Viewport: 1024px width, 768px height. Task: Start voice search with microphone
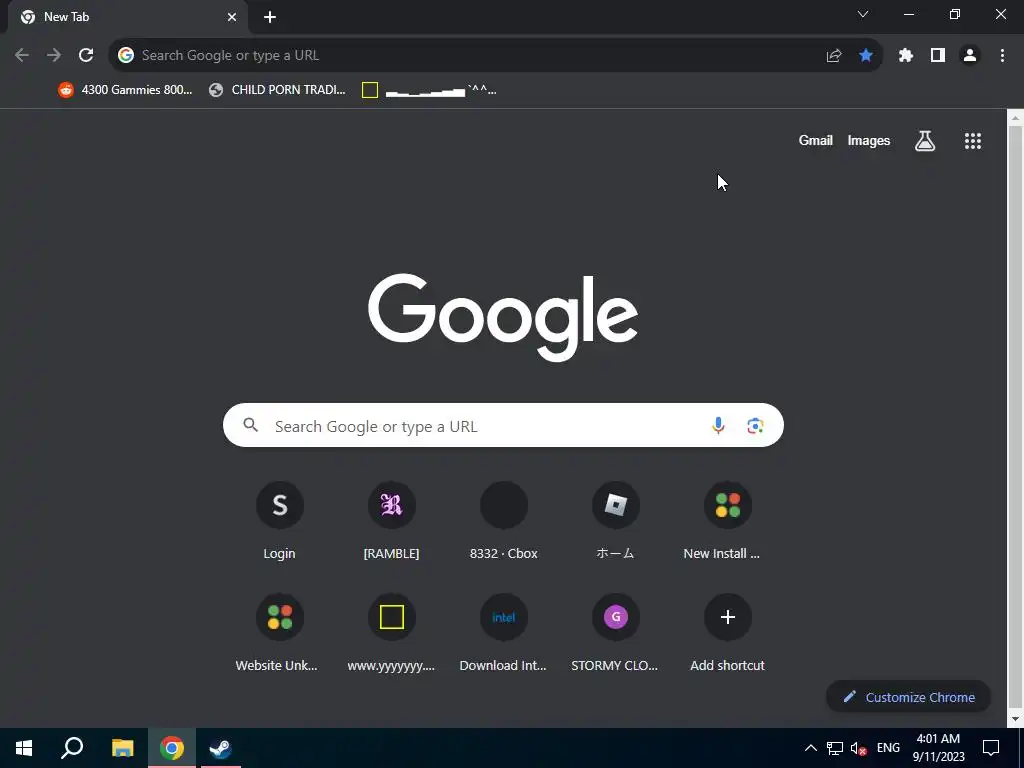click(718, 426)
